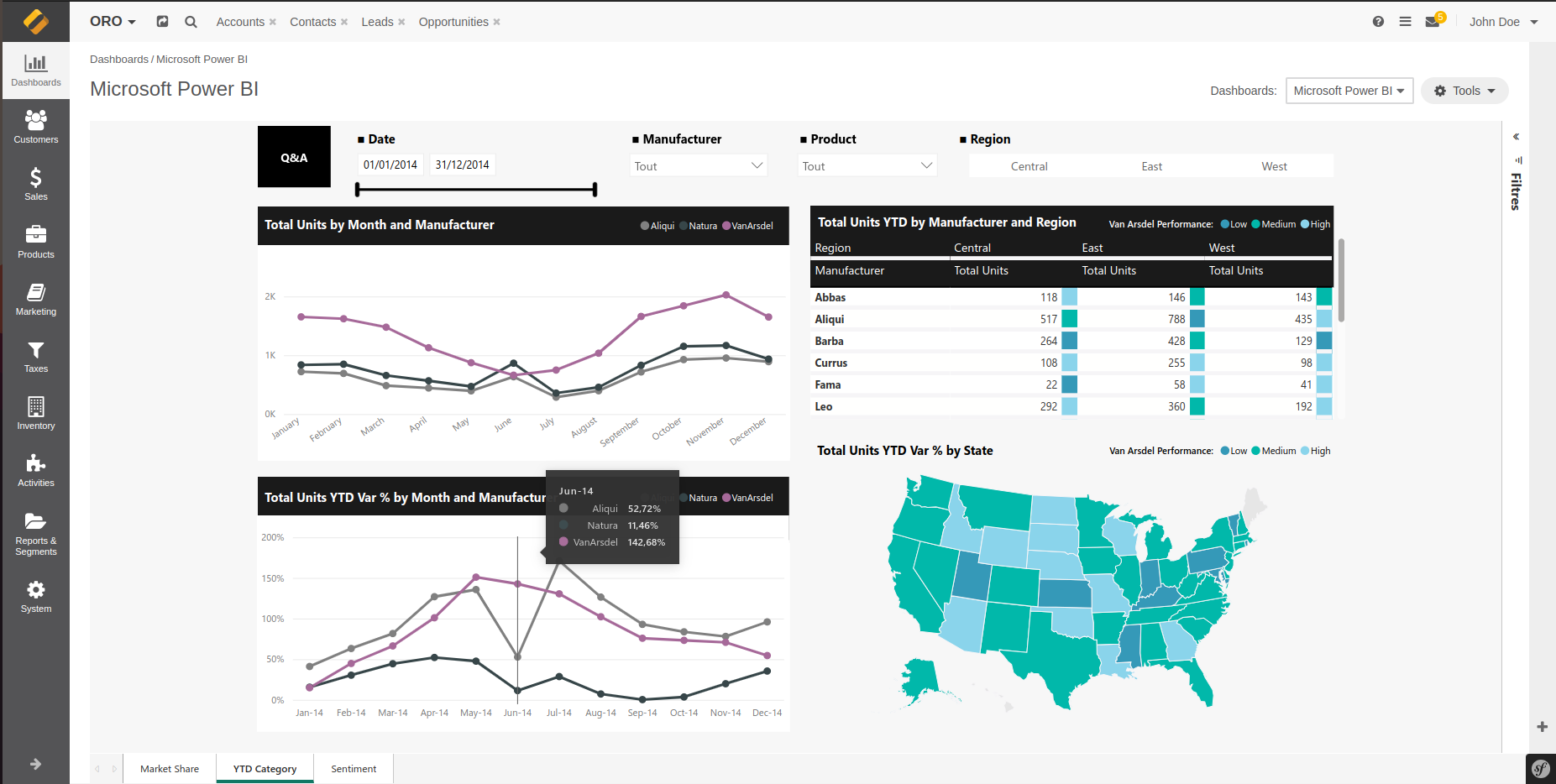Expand the Product dropdown
The image size is (1556, 784).
tap(867, 166)
